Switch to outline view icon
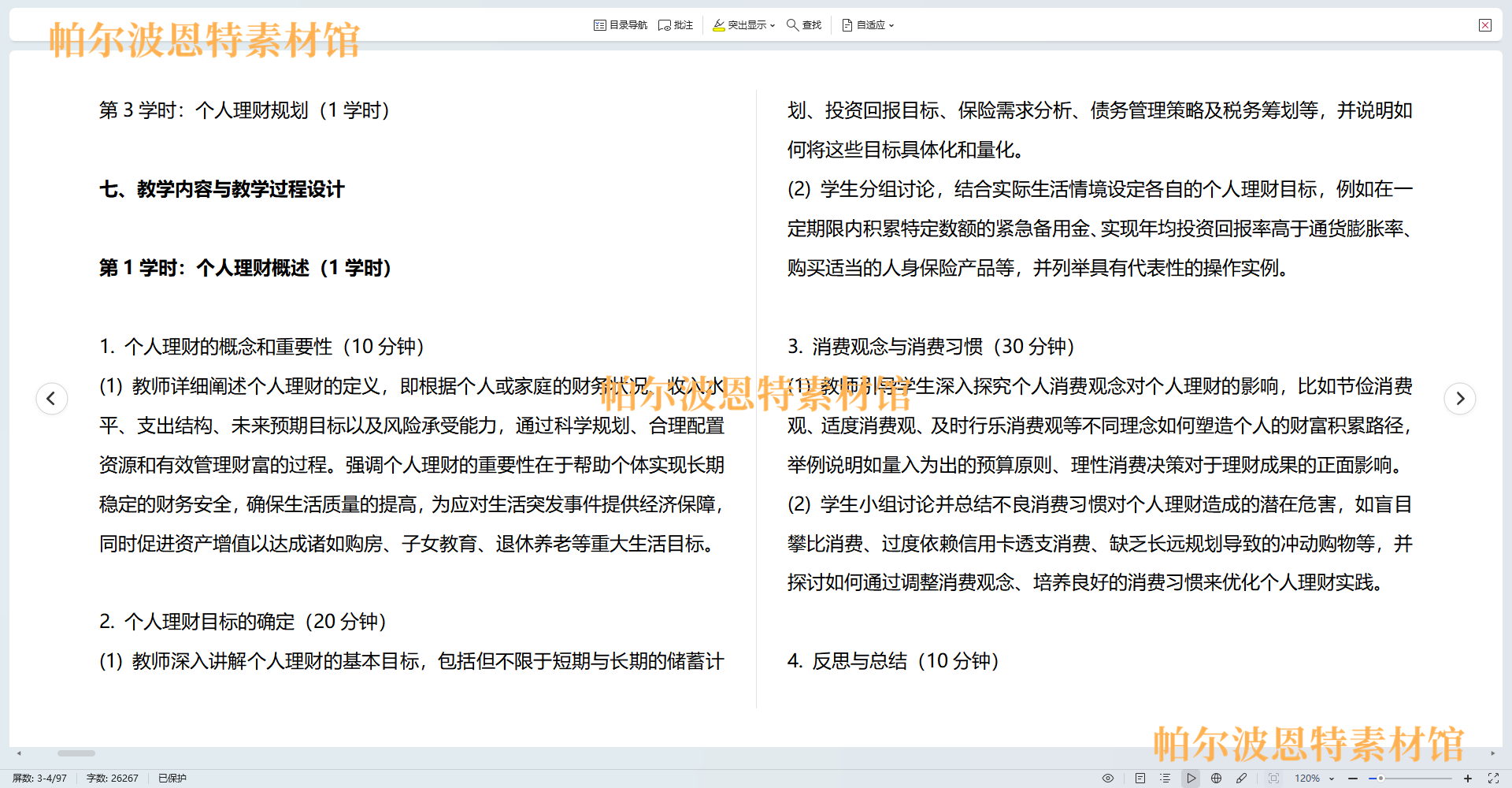This screenshot has height=788, width=1512. (x=1165, y=778)
